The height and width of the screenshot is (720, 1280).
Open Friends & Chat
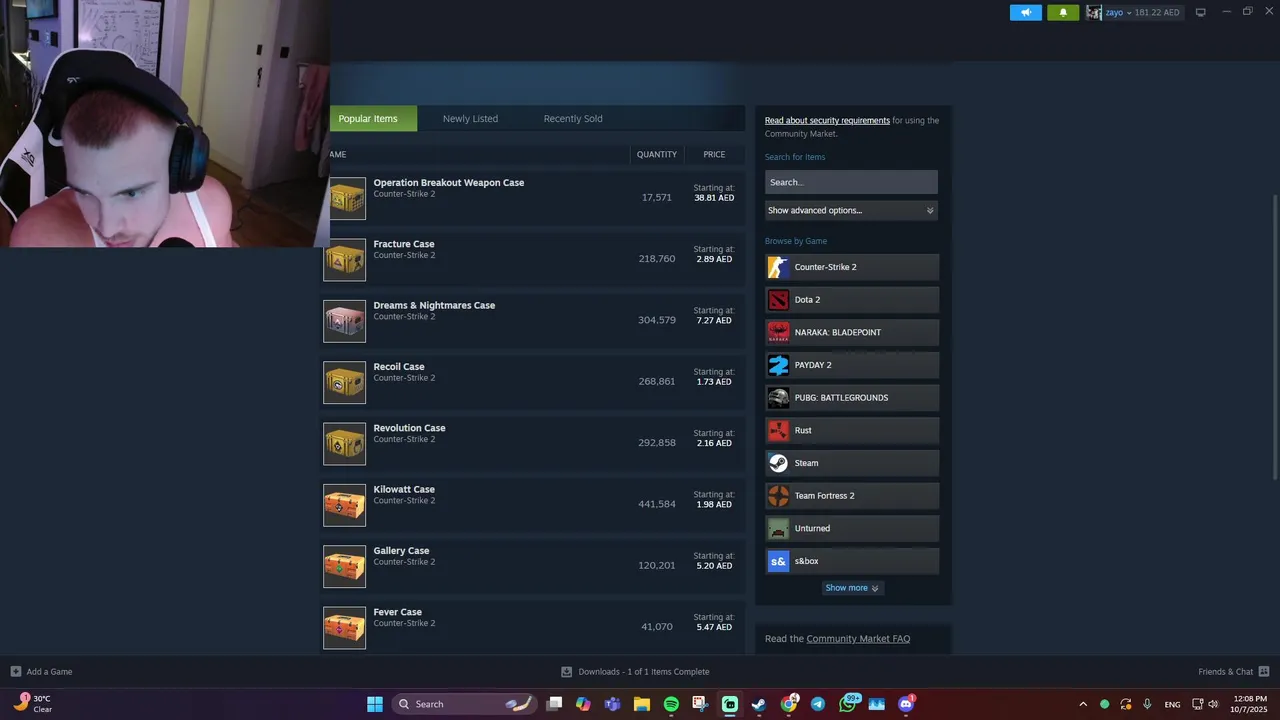[1233, 672]
